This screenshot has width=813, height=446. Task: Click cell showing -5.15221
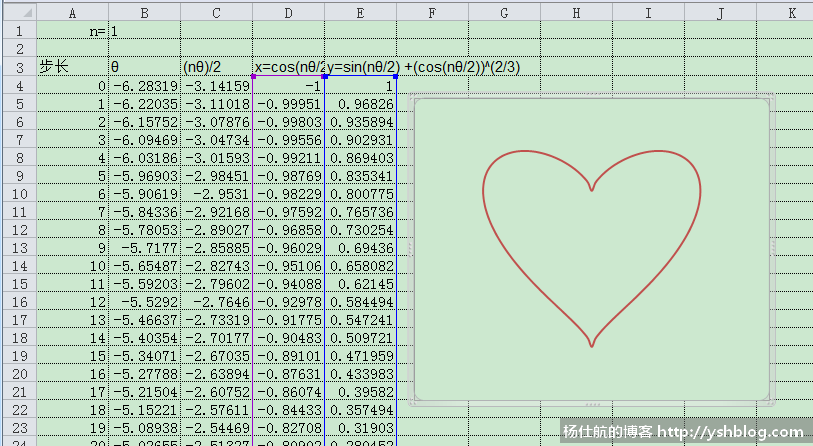pyautogui.click(x=145, y=410)
